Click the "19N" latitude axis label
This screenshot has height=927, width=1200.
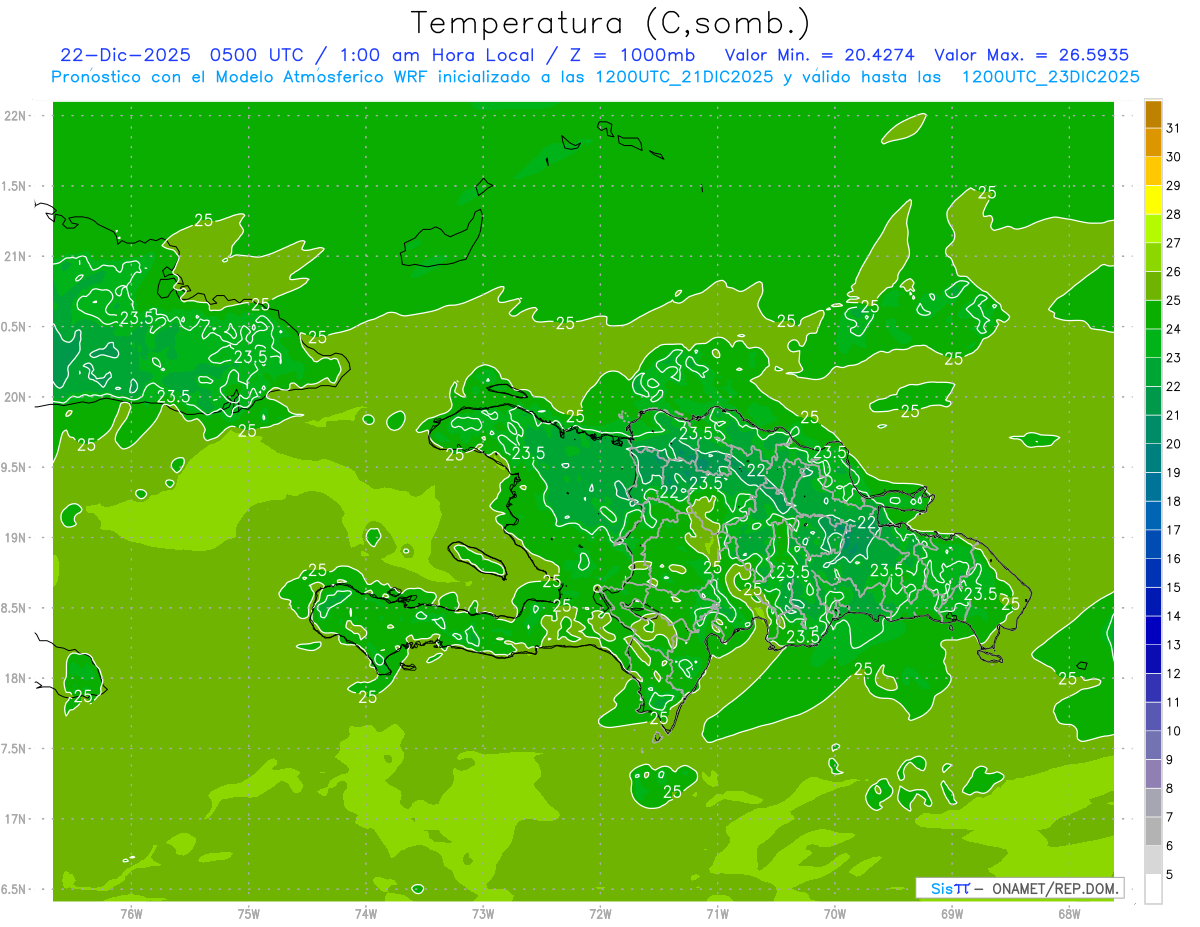pyautogui.click(x=16, y=538)
